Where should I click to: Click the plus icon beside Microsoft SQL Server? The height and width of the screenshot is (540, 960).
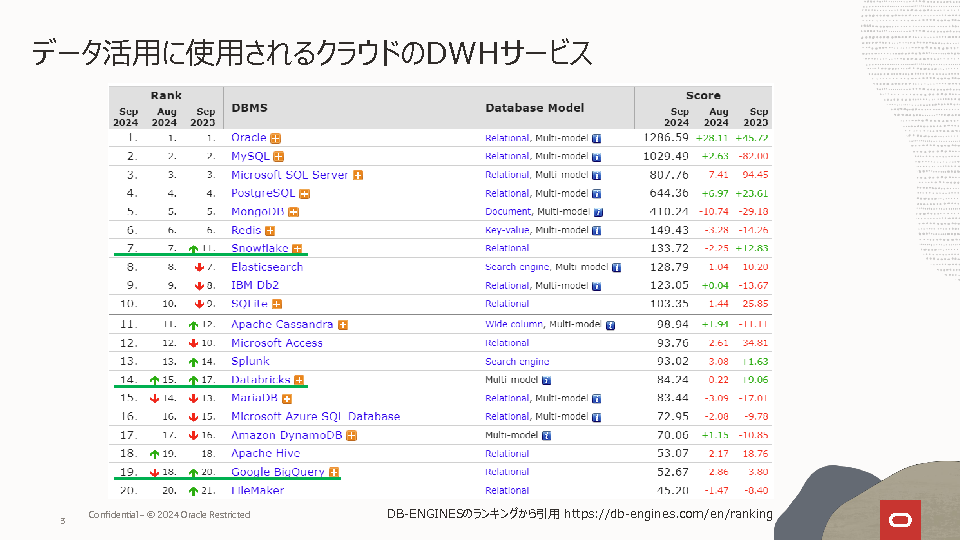click(357, 175)
